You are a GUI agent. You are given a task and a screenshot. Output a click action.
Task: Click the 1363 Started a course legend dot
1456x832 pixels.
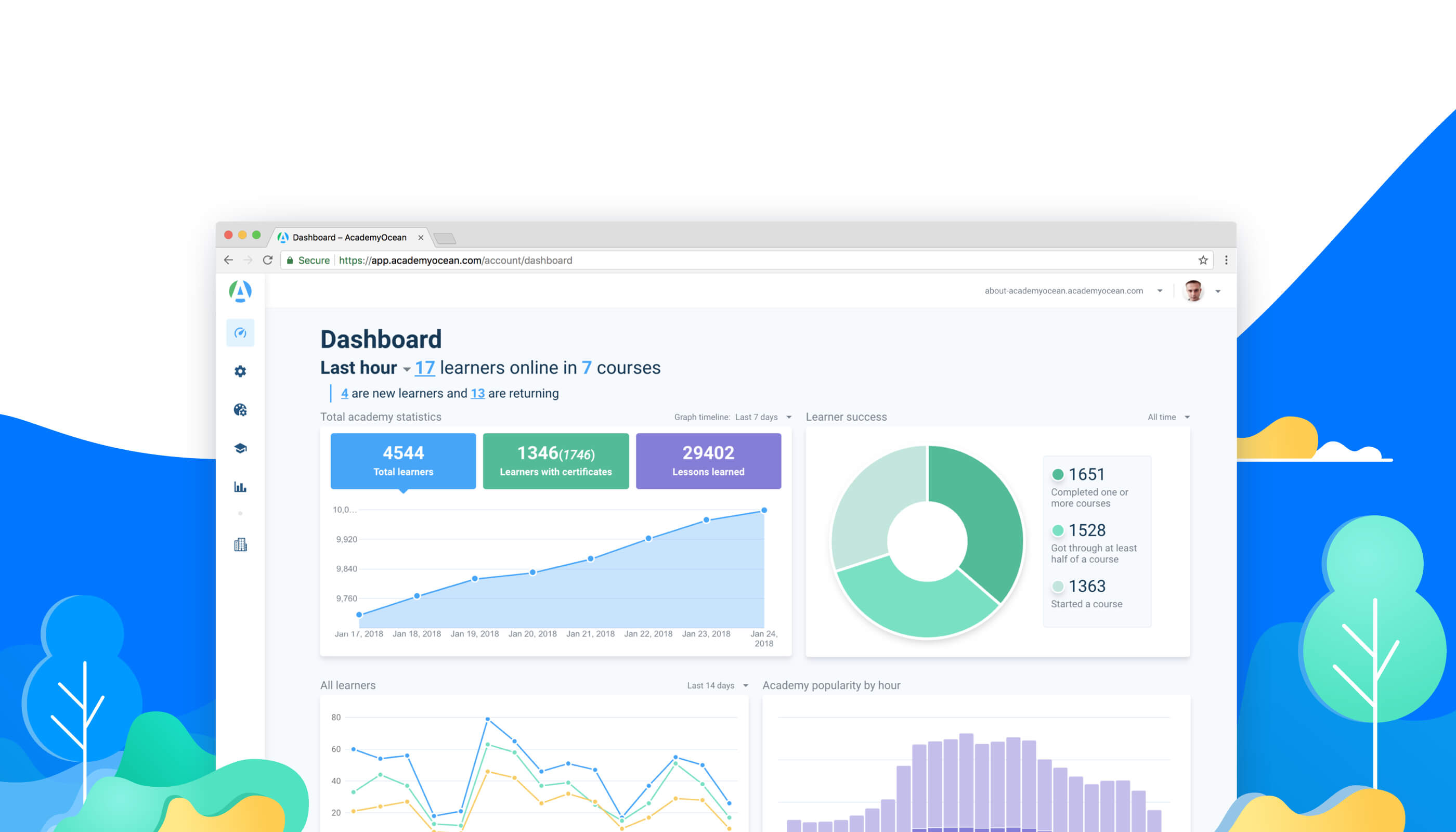[x=1058, y=586]
